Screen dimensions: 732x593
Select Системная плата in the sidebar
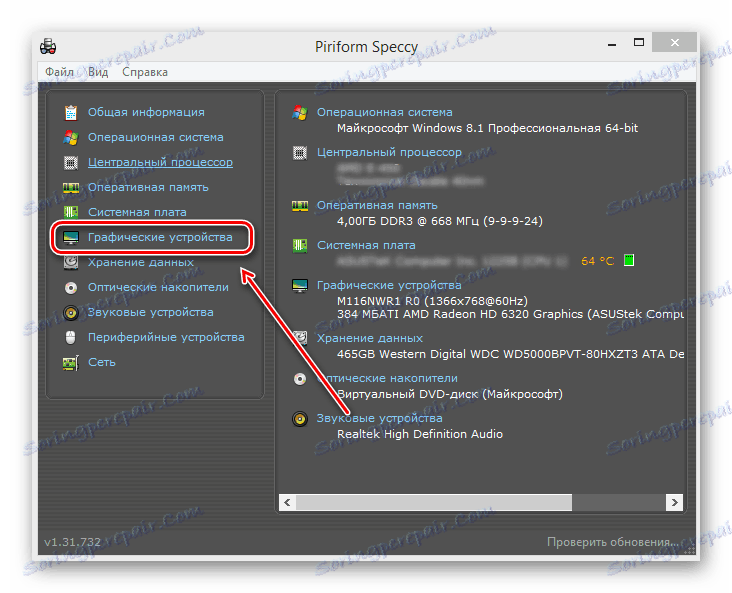pos(137,212)
